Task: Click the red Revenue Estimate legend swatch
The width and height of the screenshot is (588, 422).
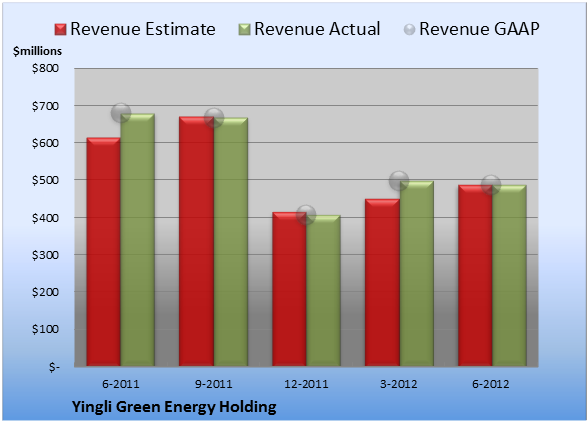Action: click(60, 30)
